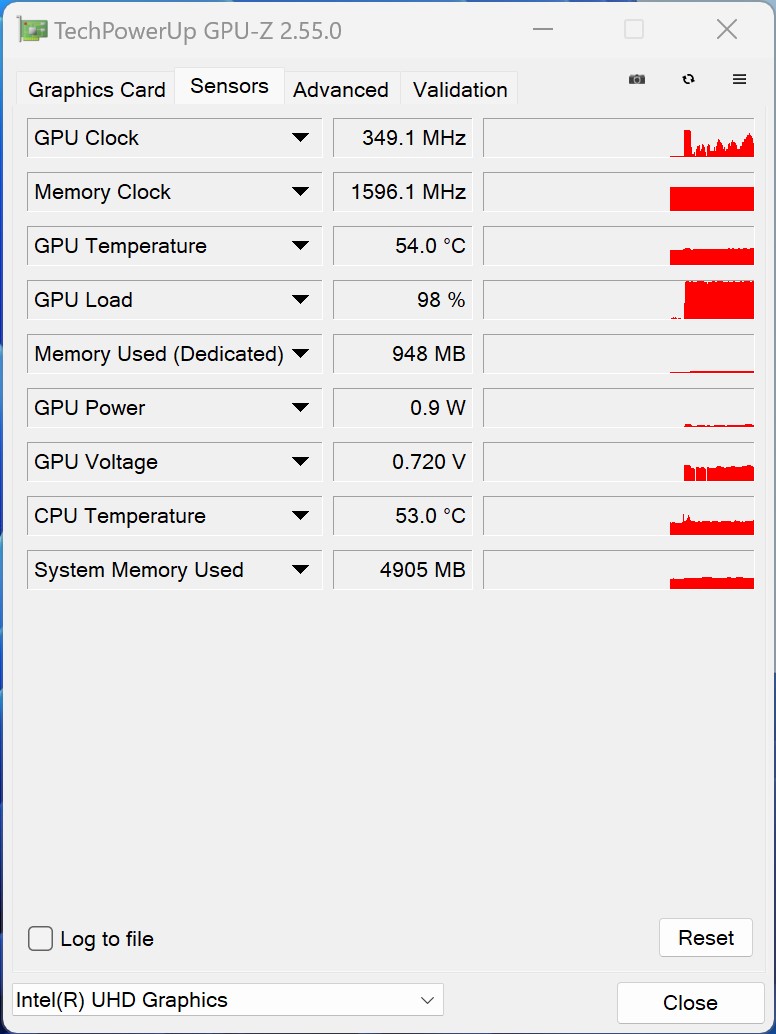Click the GPU Load history graph

(x=618, y=300)
